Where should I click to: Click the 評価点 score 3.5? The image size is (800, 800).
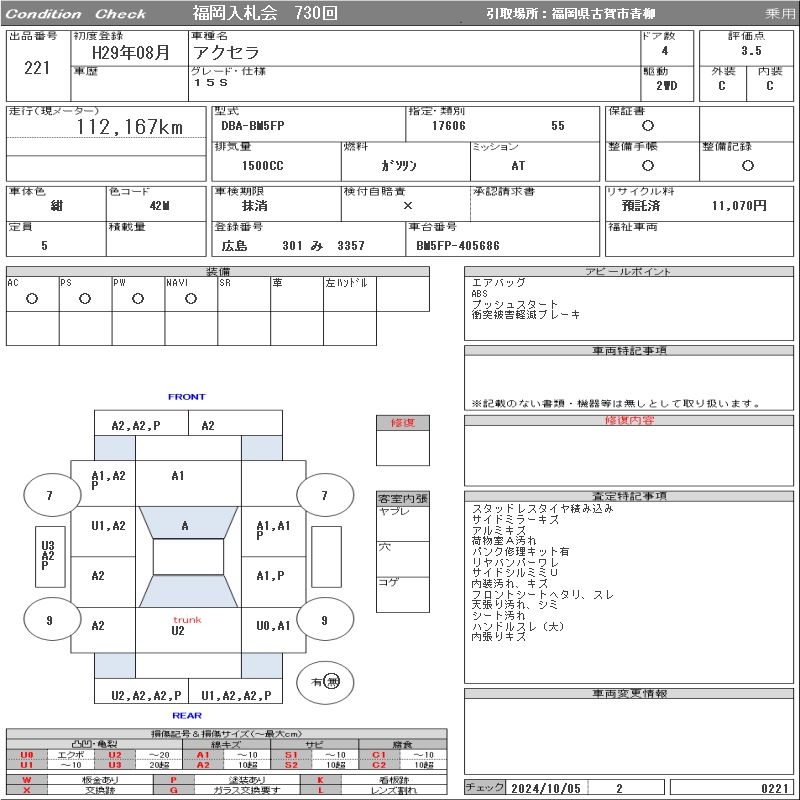tap(750, 51)
